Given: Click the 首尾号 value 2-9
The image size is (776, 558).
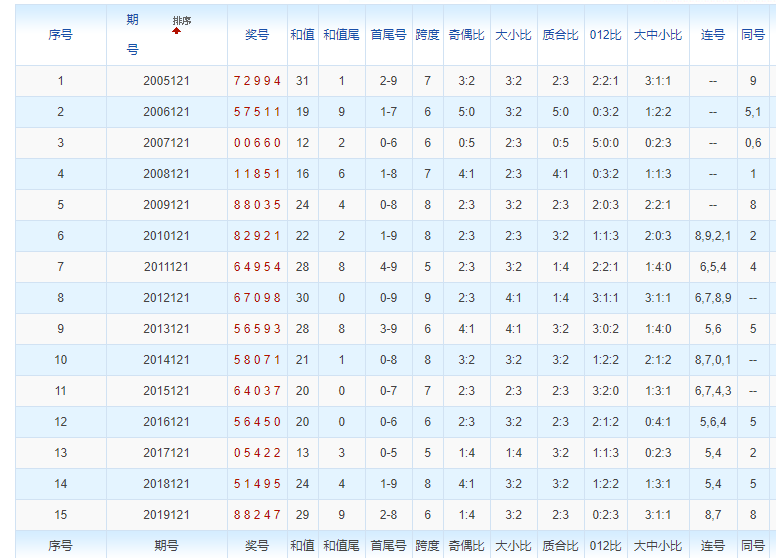Looking at the screenshot, I should click(388, 81).
